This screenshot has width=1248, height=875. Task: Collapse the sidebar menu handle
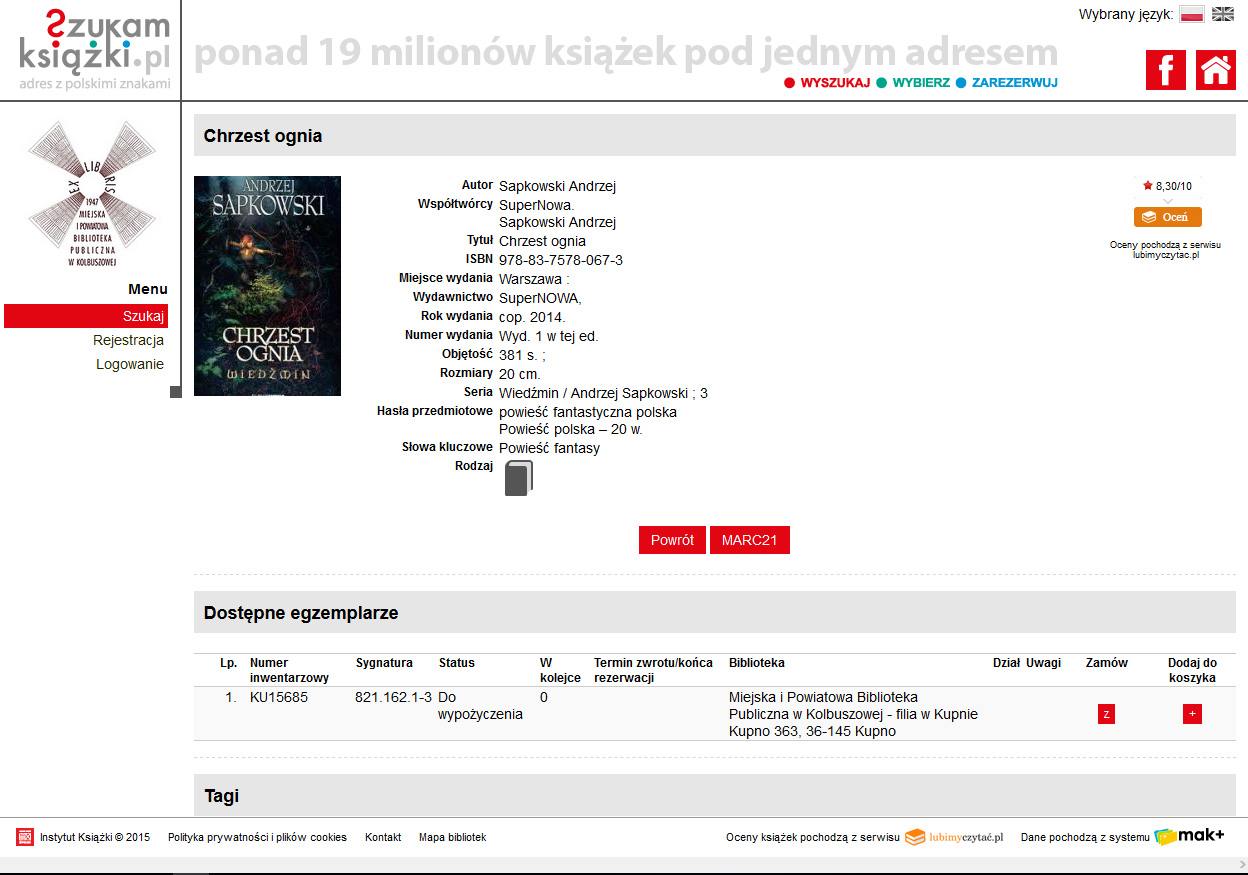click(176, 392)
